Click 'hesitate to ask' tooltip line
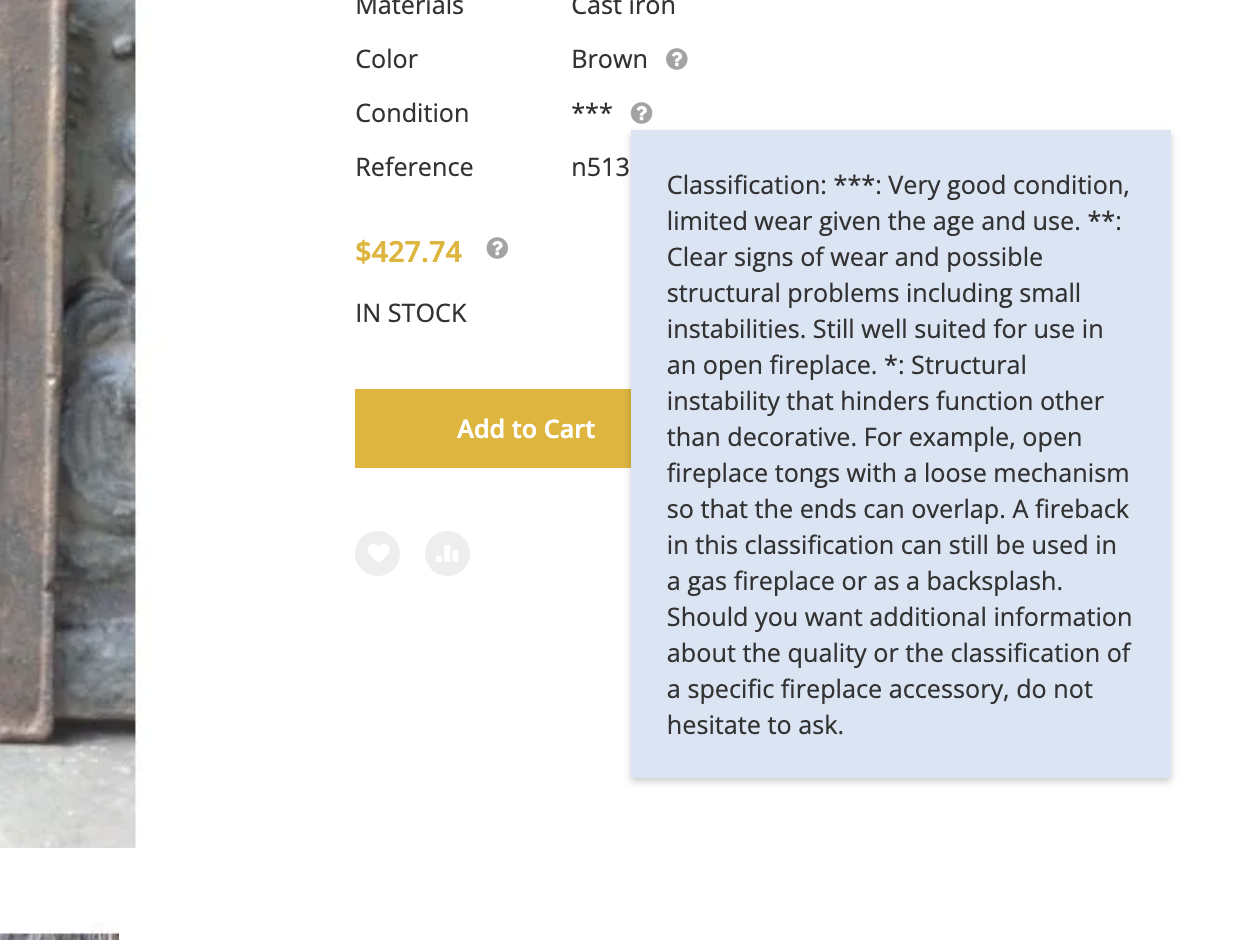The width and height of the screenshot is (1252, 940). coord(755,725)
